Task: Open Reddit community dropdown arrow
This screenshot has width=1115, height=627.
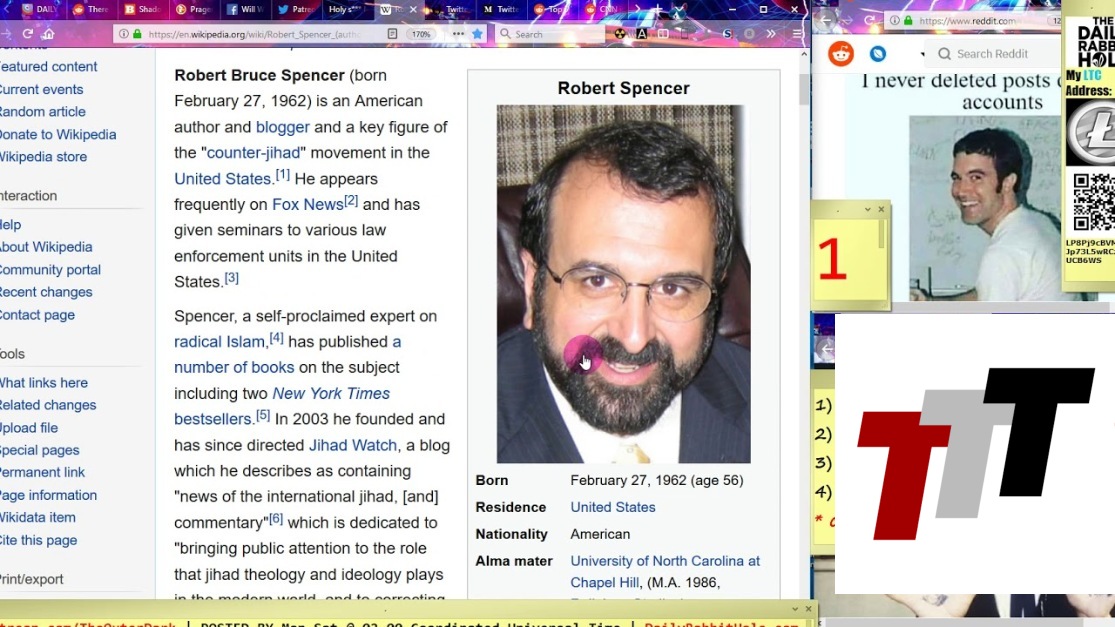Action: click(x=922, y=54)
